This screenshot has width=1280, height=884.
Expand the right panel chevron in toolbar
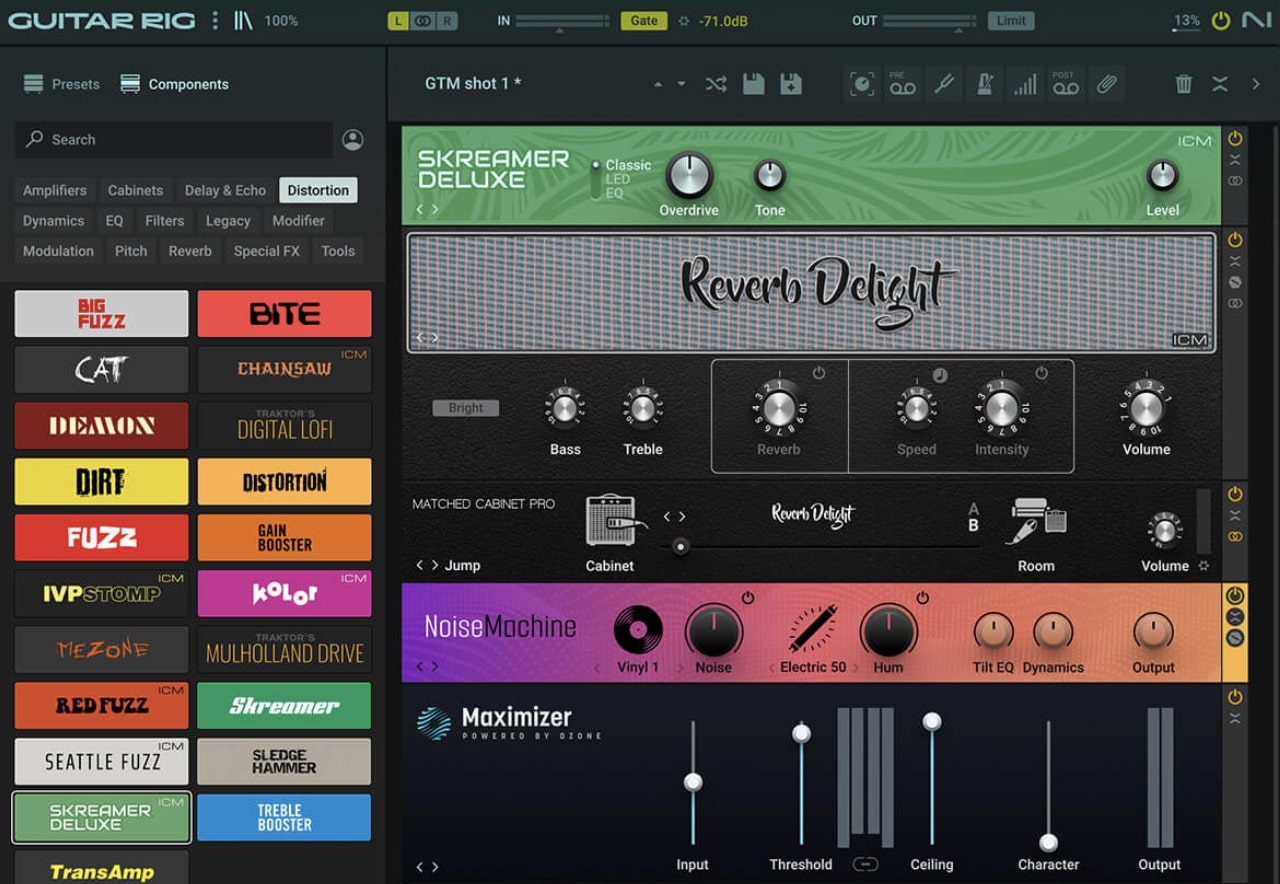(x=1256, y=84)
